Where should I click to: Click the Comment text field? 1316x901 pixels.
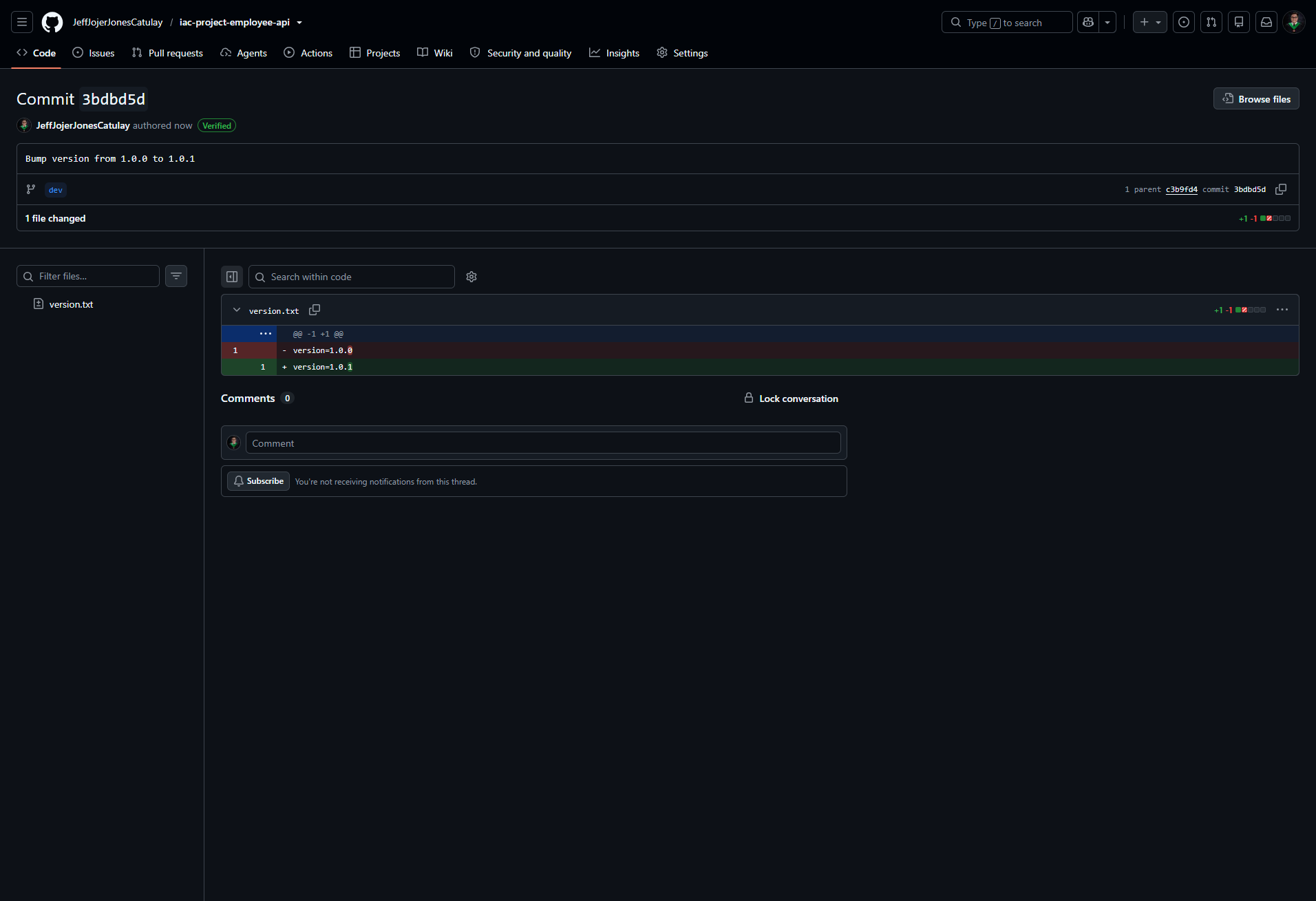click(x=543, y=443)
